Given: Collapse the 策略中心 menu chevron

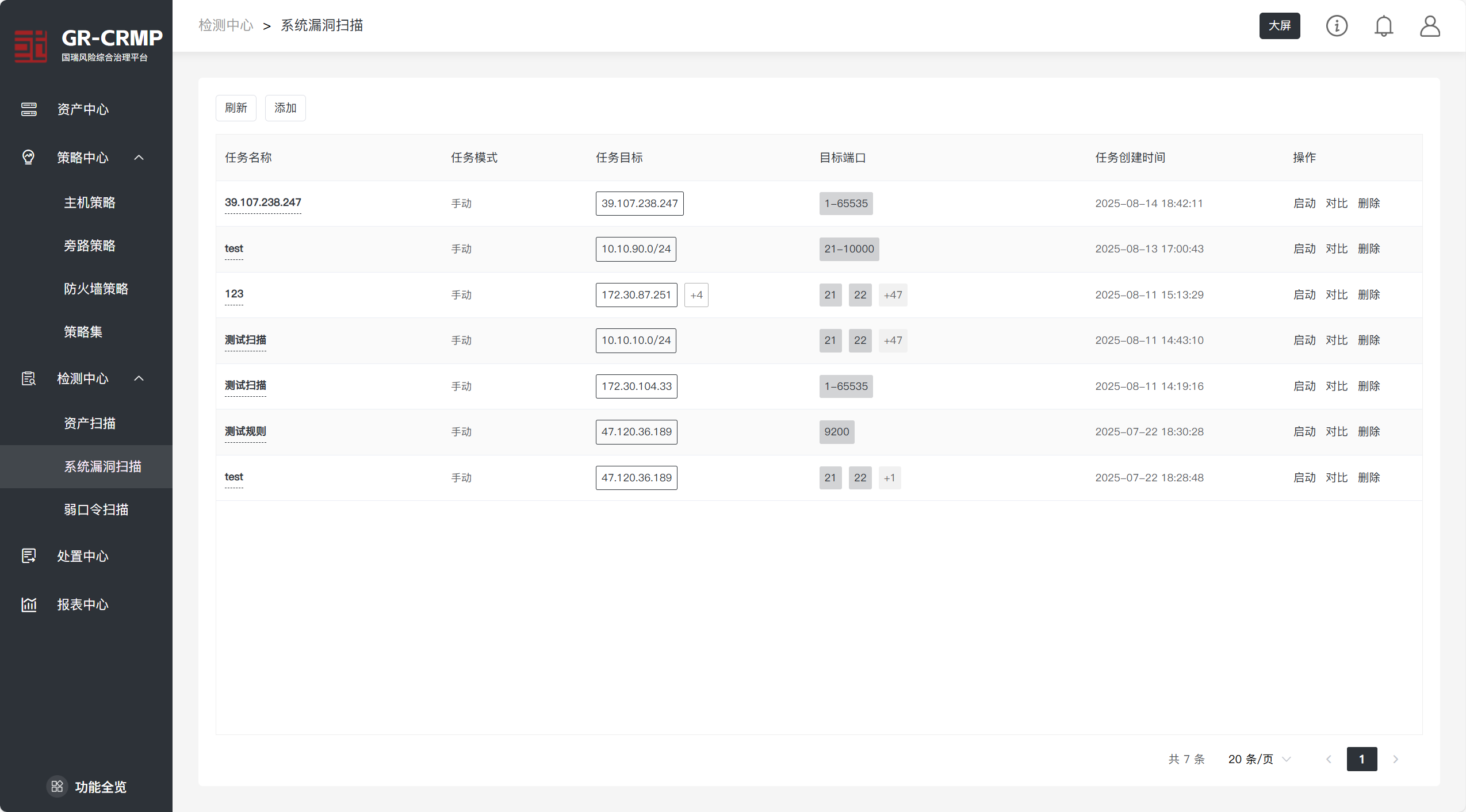Looking at the screenshot, I should 139,158.
